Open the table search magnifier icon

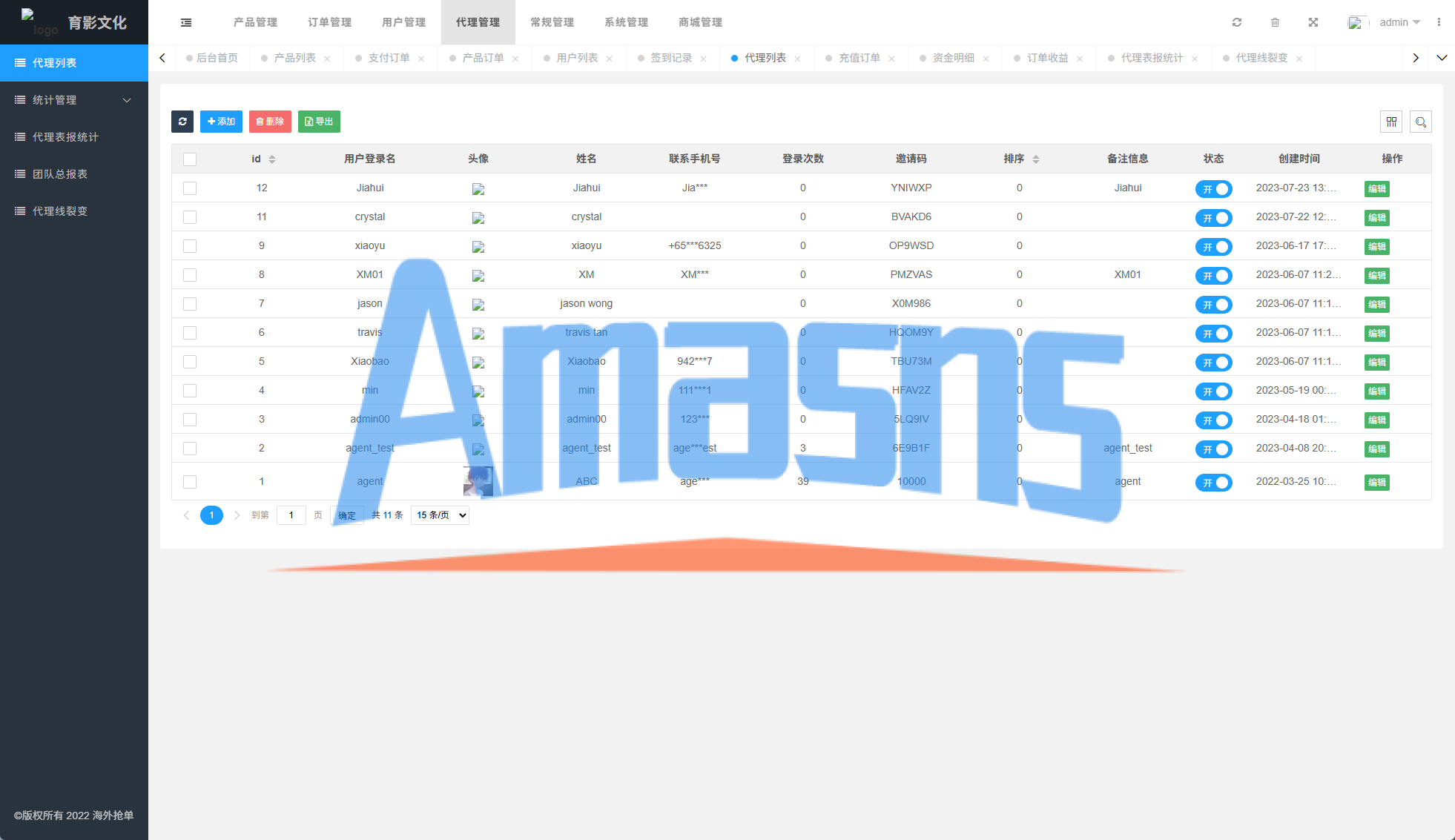1421,122
